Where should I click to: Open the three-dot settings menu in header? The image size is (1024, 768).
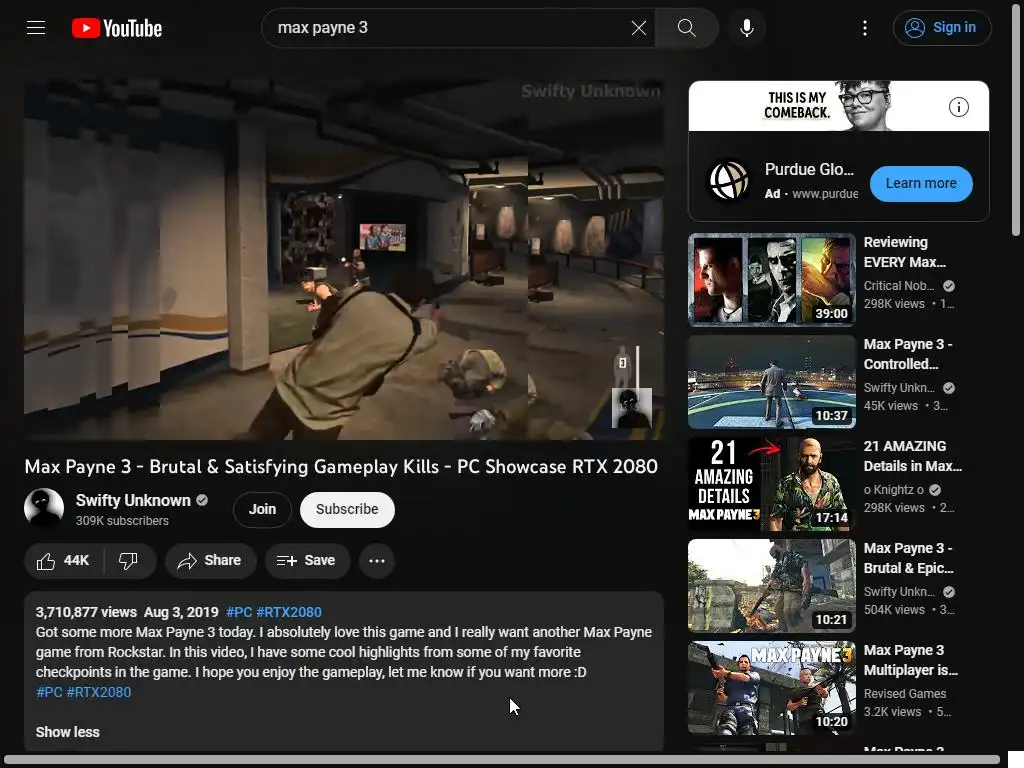point(865,27)
